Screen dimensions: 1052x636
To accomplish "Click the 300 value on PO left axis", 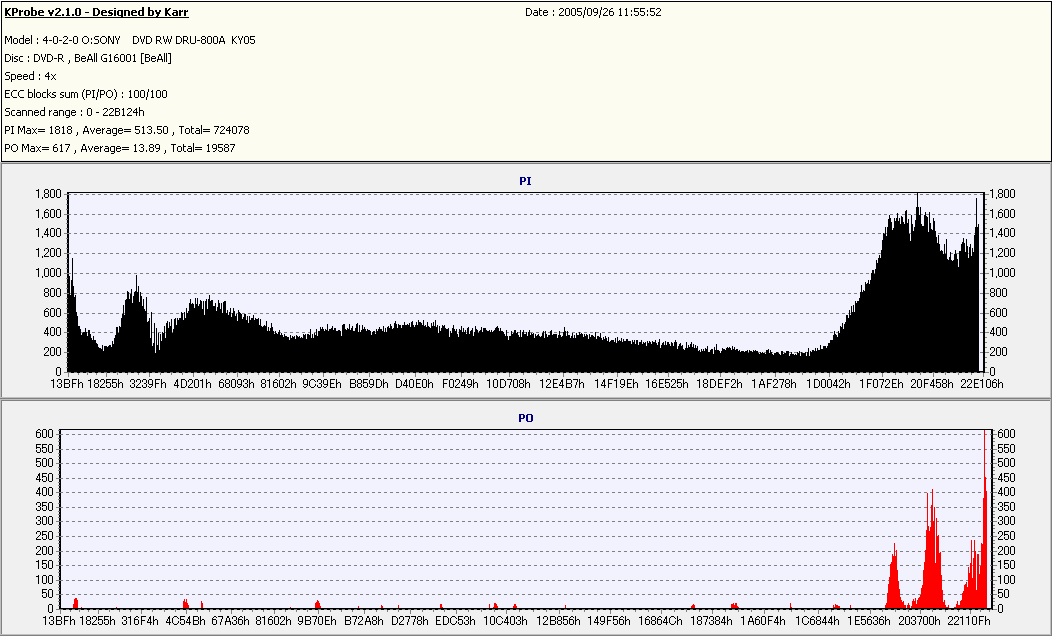I will [x=44, y=521].
